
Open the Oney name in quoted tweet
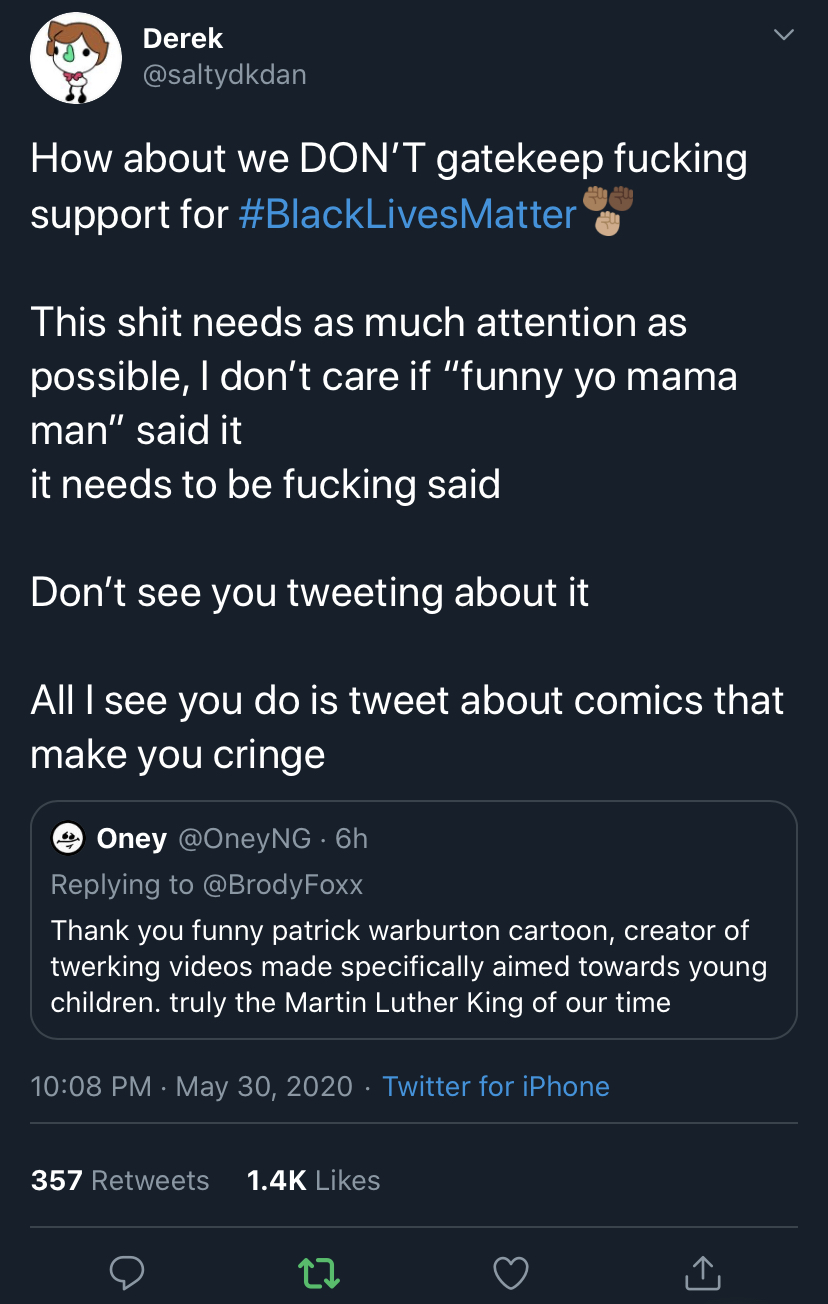(131, 838)
